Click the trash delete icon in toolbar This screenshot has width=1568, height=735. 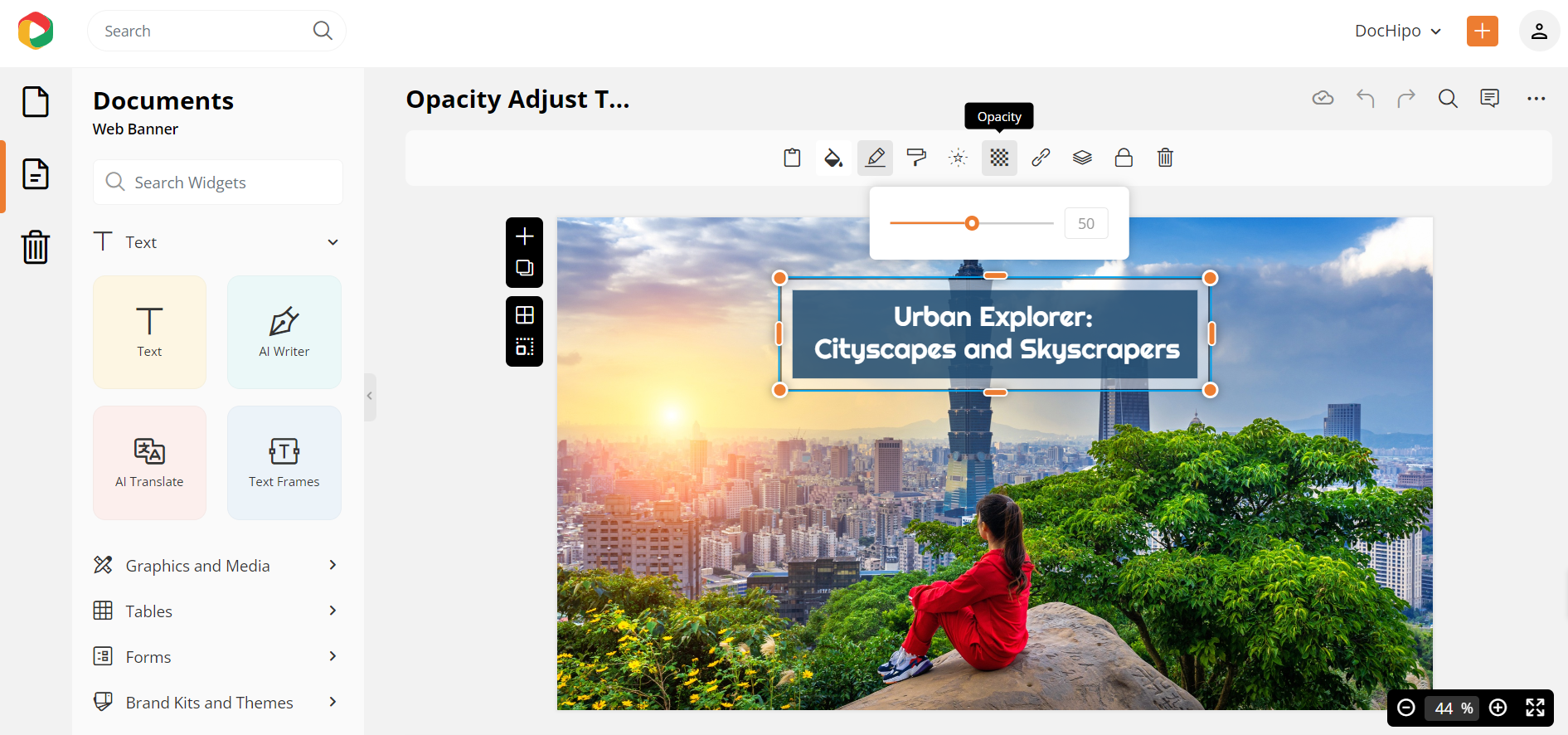click(1165, 158)
